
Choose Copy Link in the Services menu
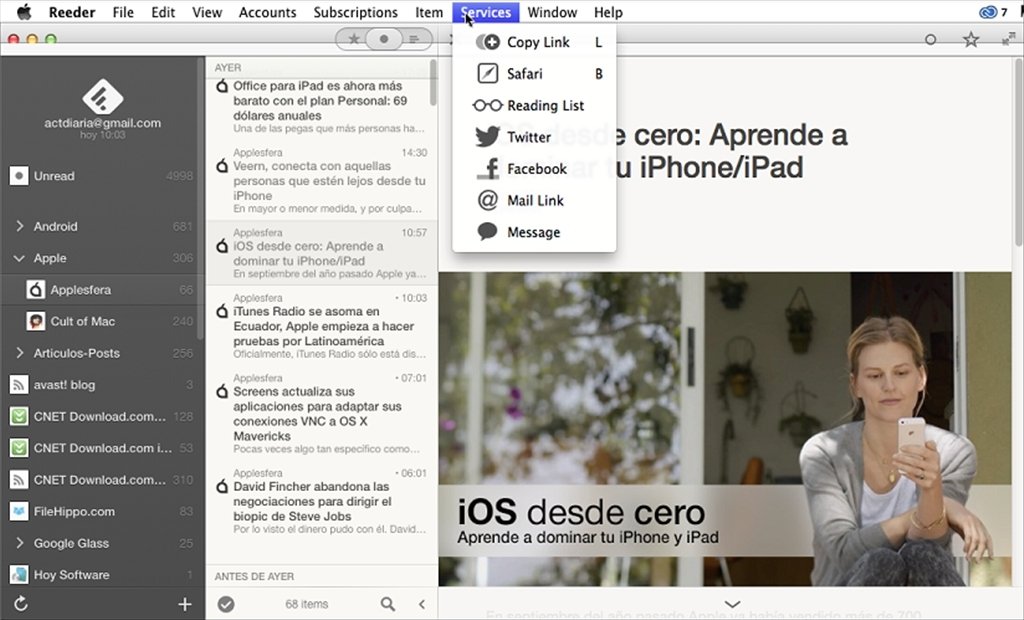tap(534, 42)
